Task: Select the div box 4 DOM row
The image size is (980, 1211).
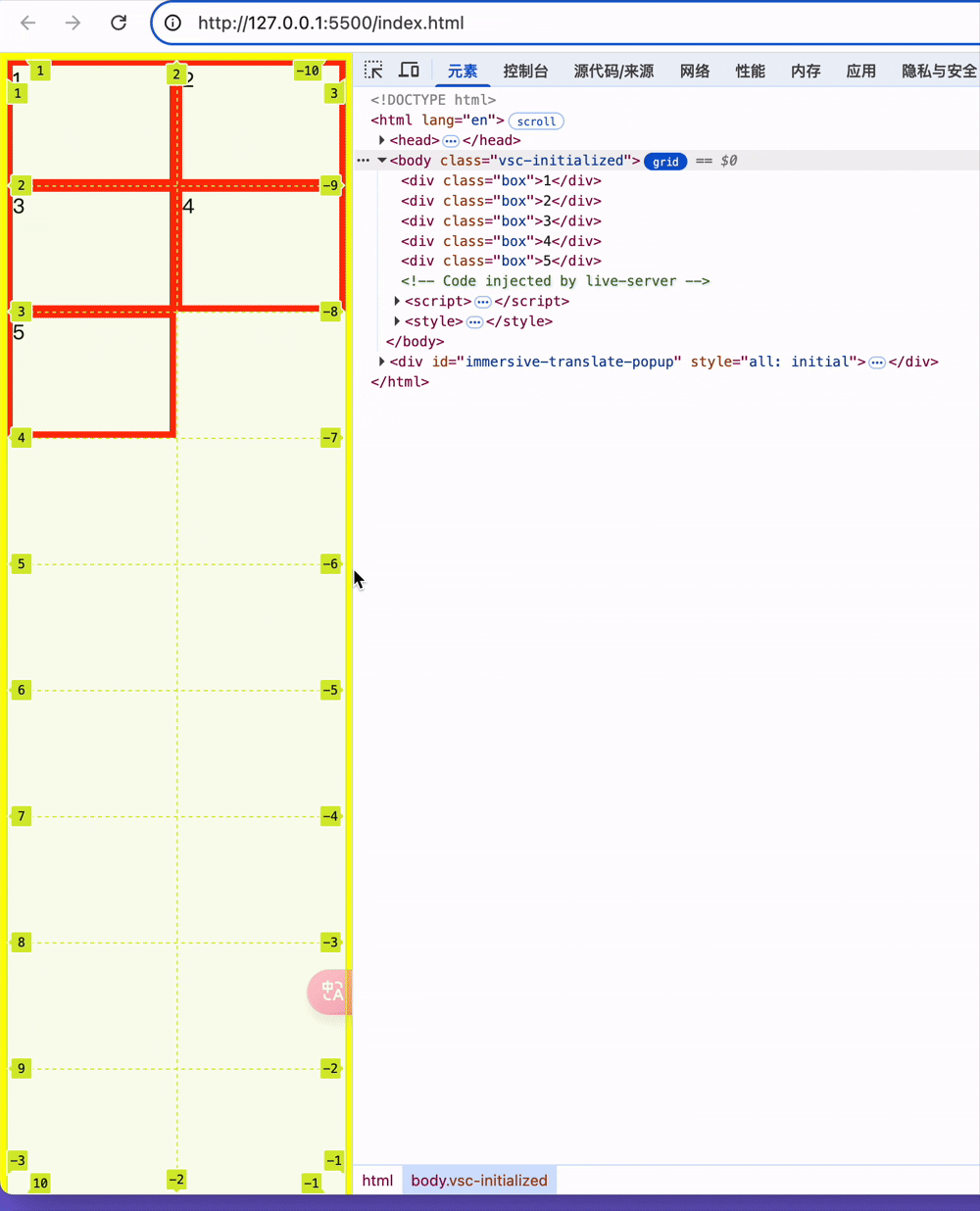Action: coord(501,241)
